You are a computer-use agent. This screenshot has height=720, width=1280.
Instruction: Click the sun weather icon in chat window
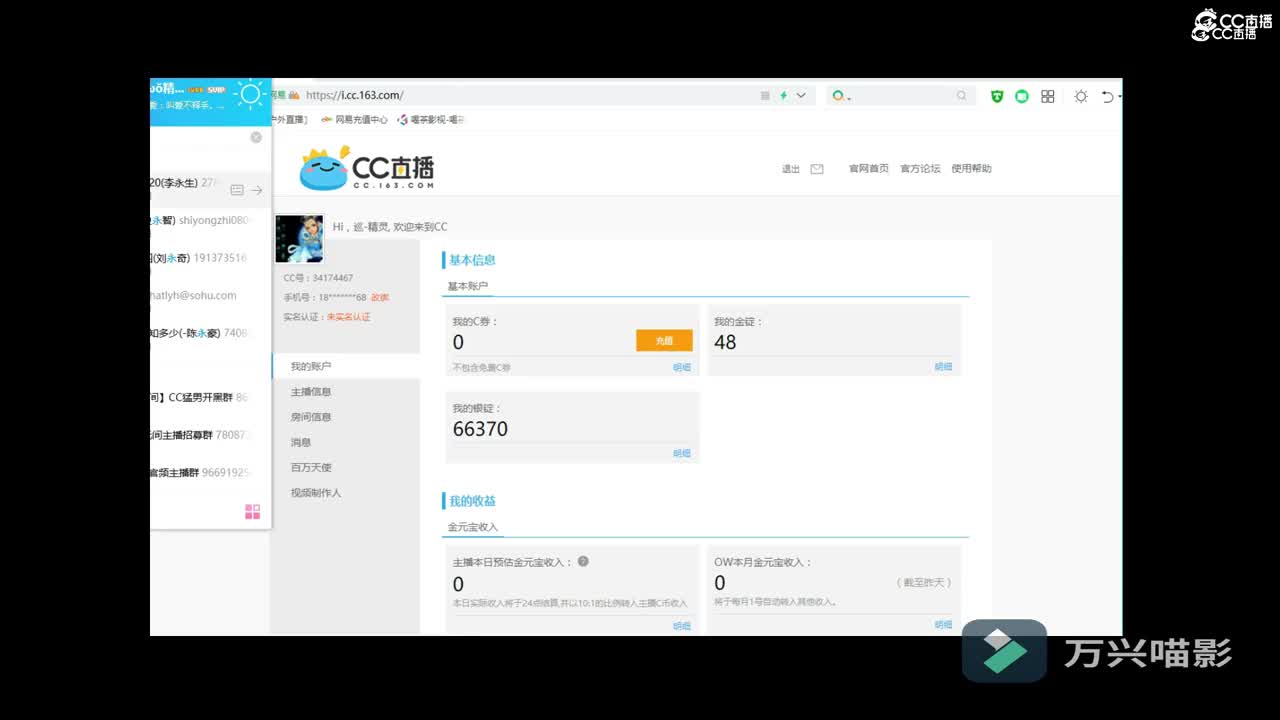[250, 95]
